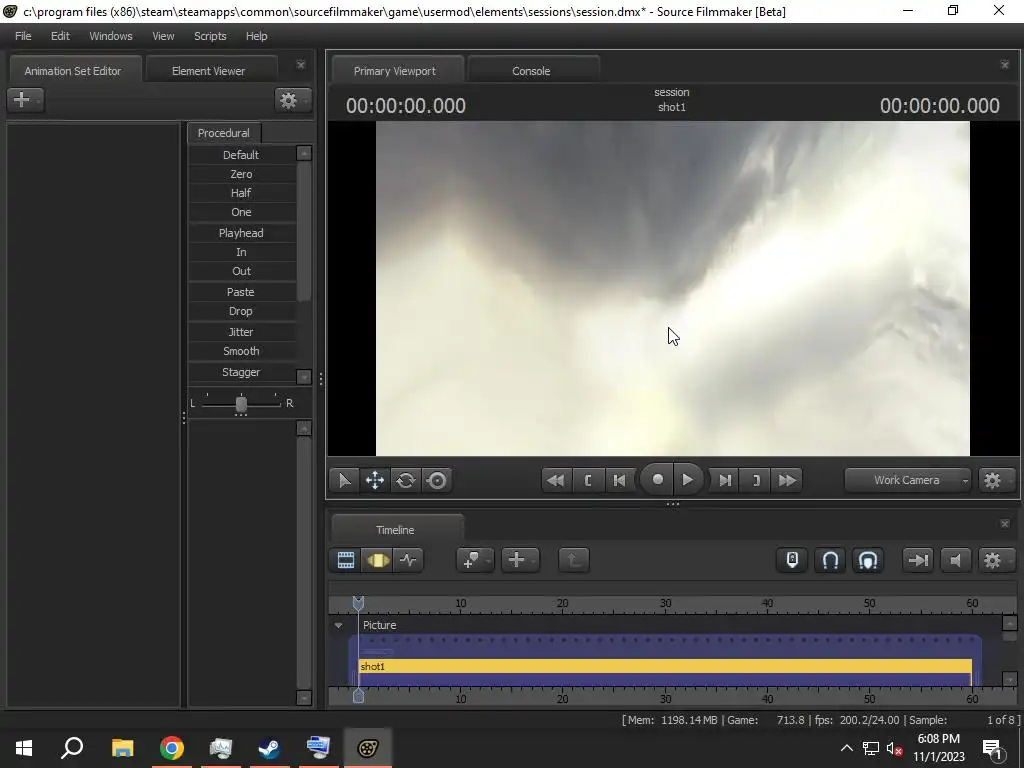Select the shot1 clip in timeline
This screenshot has height=768, width=1024.
[665, 666]
